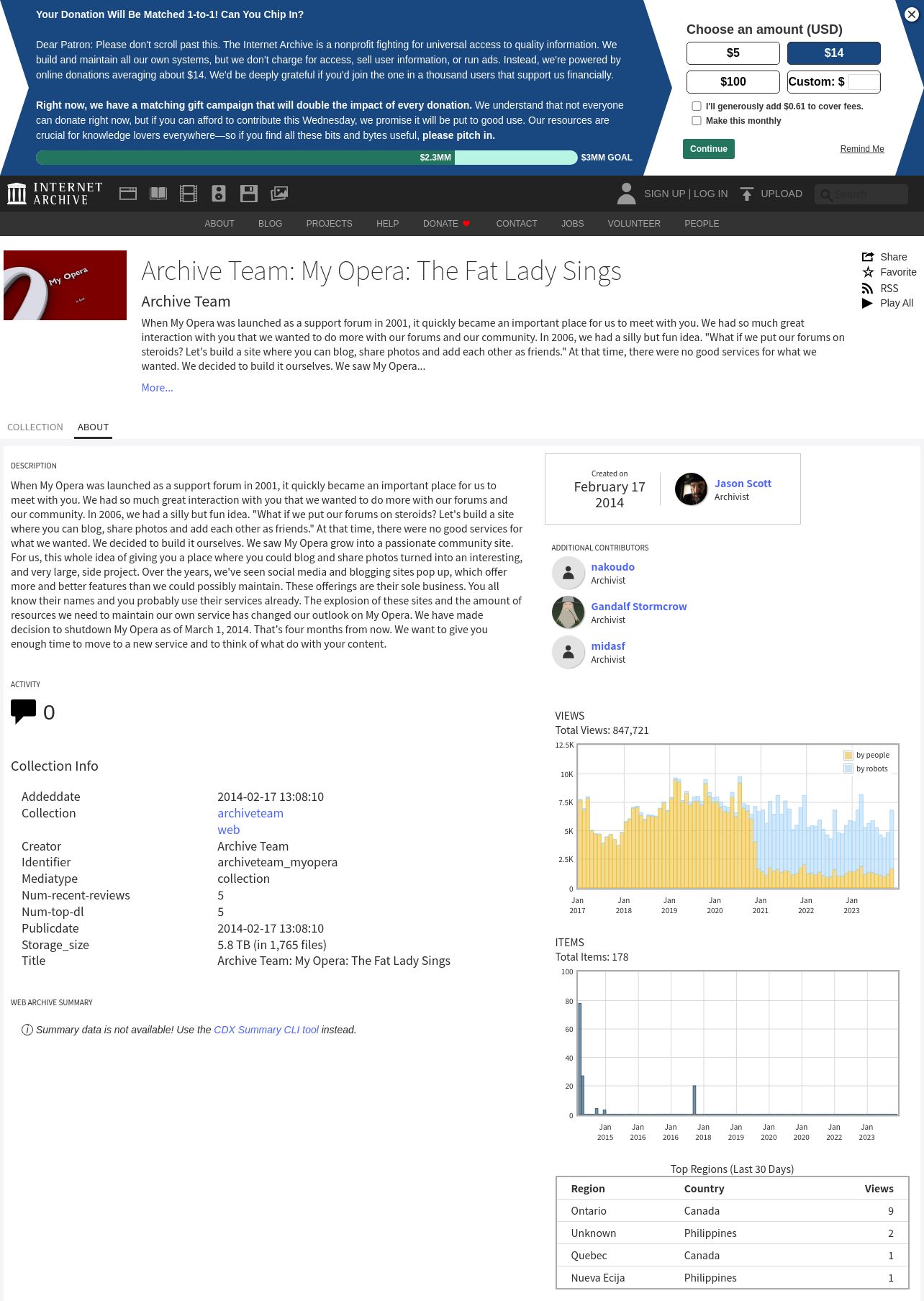Viewport: 924px width, 1301px height.
Task: Open the Web (Wayback) icon
Action: click(128, 194)
